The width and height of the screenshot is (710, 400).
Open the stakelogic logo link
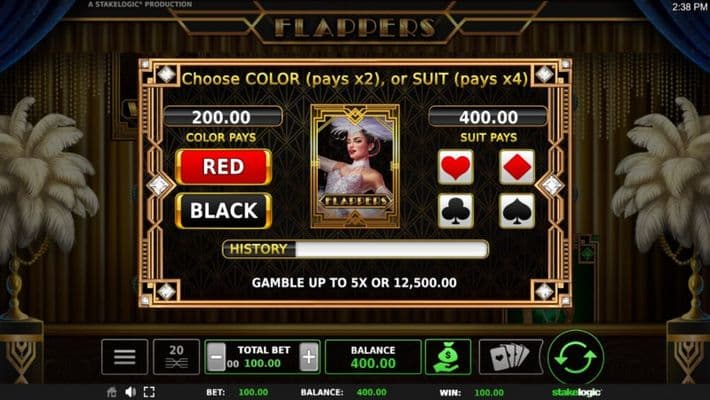(x=576, y=392)
